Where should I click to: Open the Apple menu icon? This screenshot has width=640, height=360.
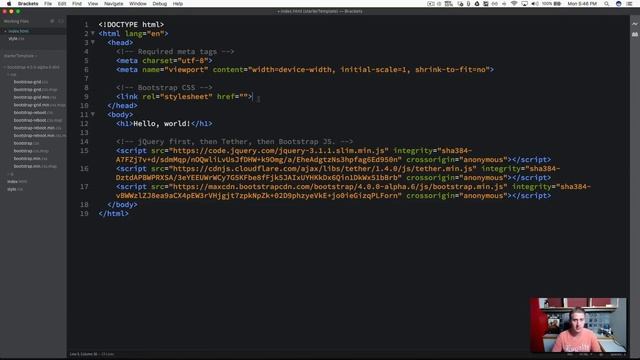9,4
